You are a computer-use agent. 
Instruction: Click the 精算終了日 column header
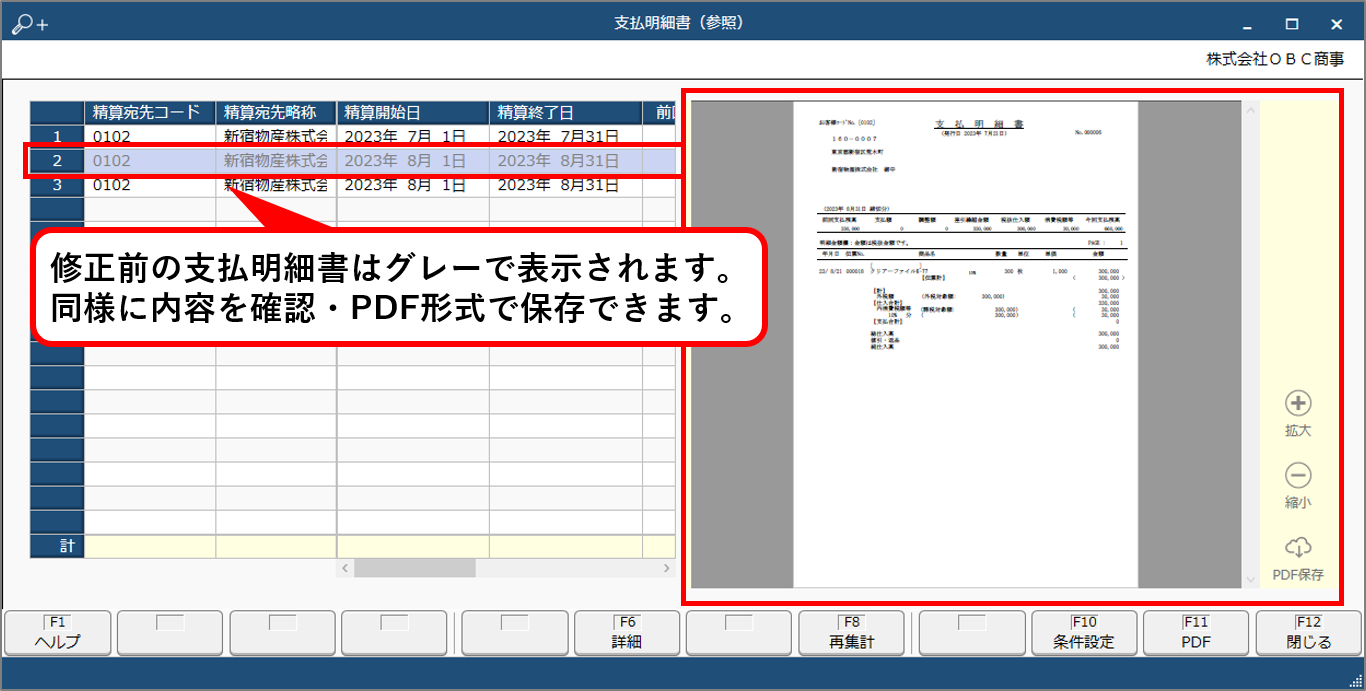click(566, 112)
